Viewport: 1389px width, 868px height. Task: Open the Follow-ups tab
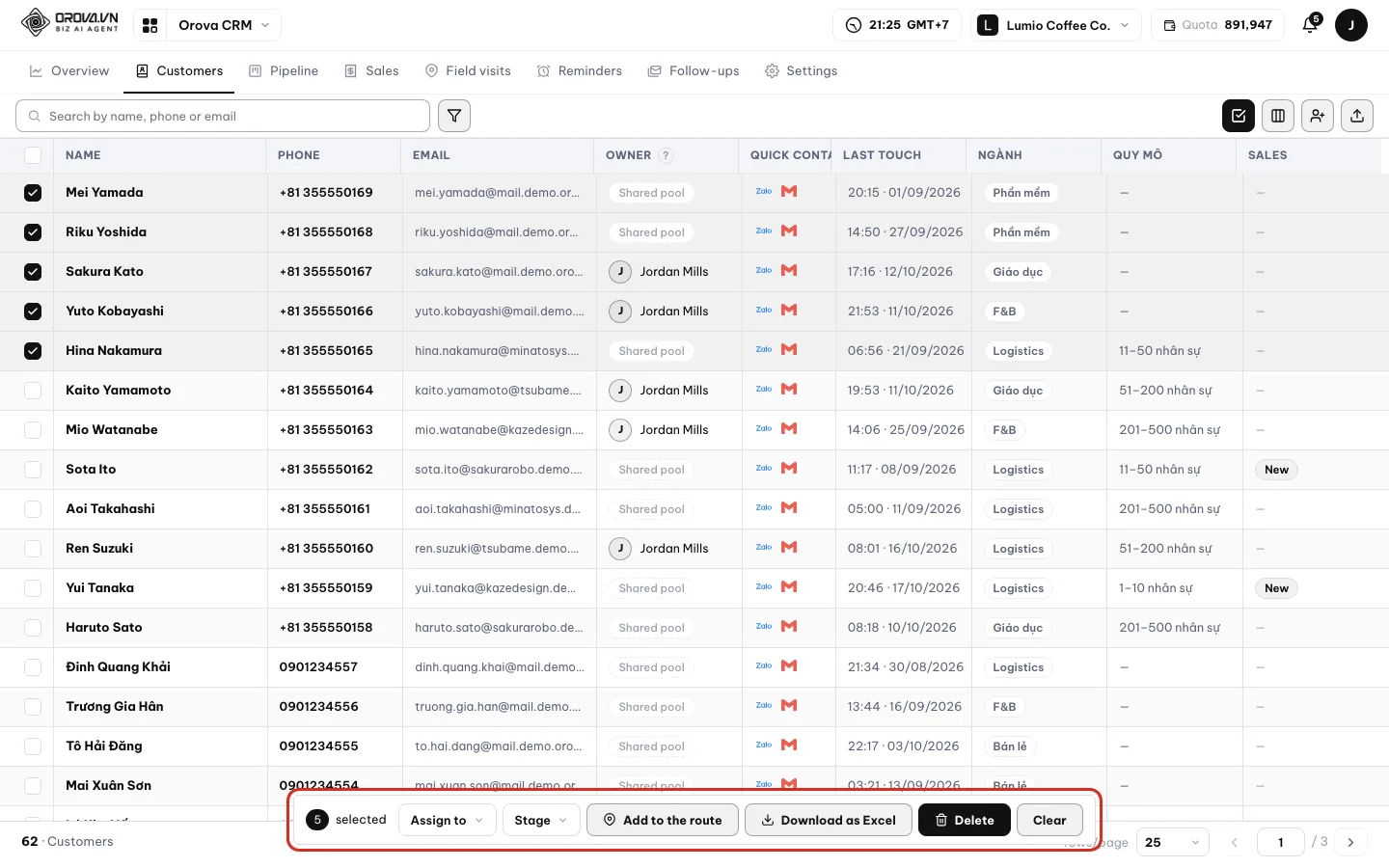pos(694,71)
